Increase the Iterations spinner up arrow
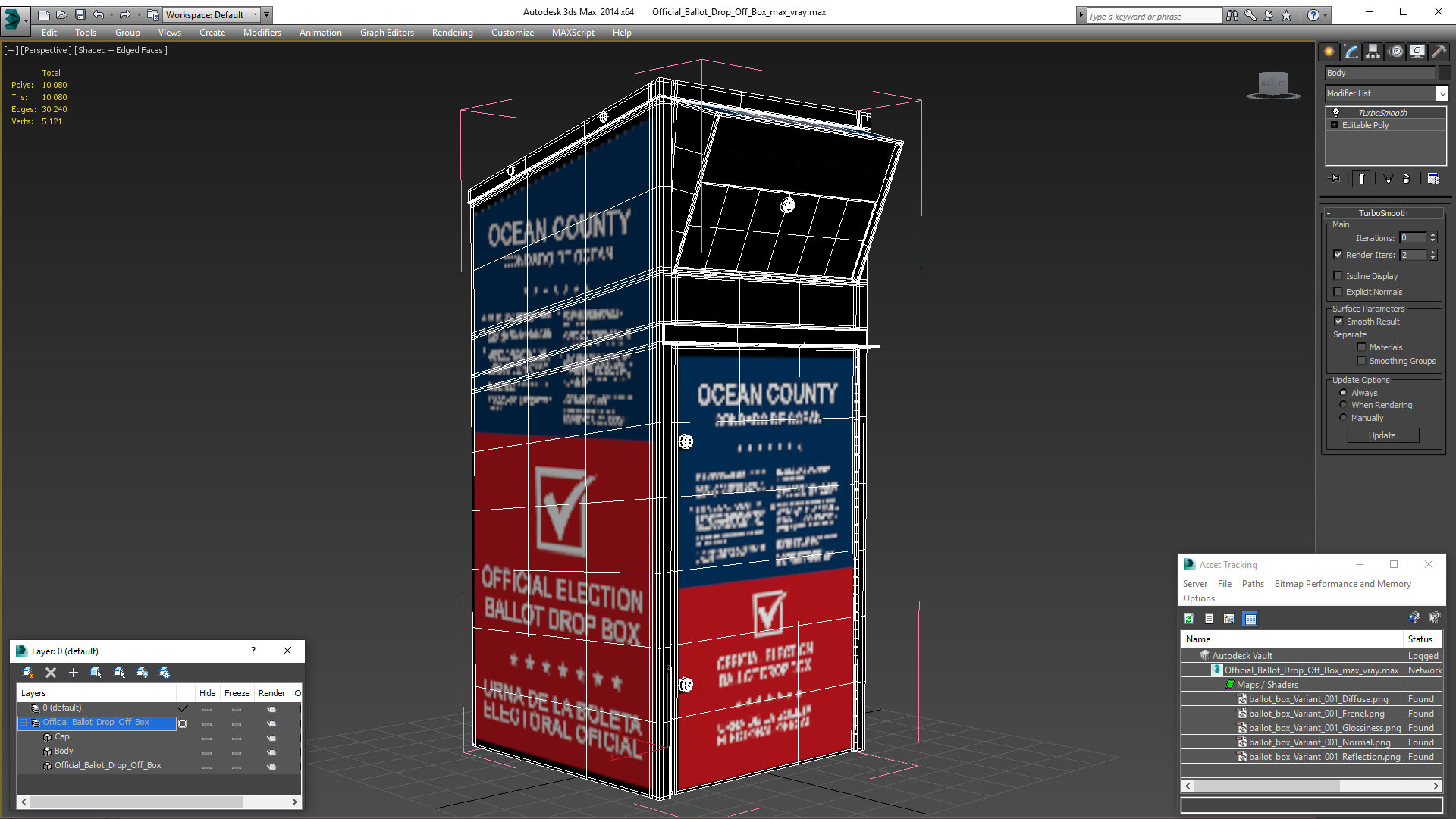Image resolution: width=1456 pixels, height=819 pixels. (1433, 235)
